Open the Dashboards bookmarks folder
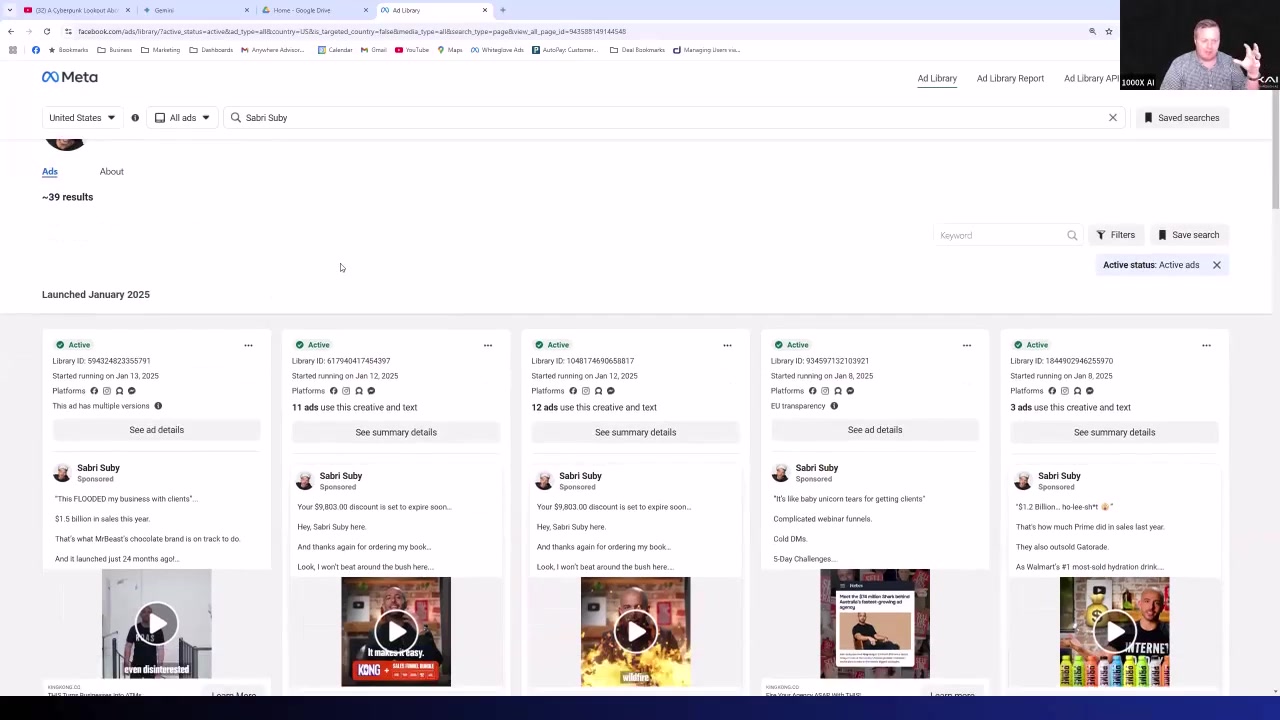The image size is (1280, 720). tap(211, 50)
